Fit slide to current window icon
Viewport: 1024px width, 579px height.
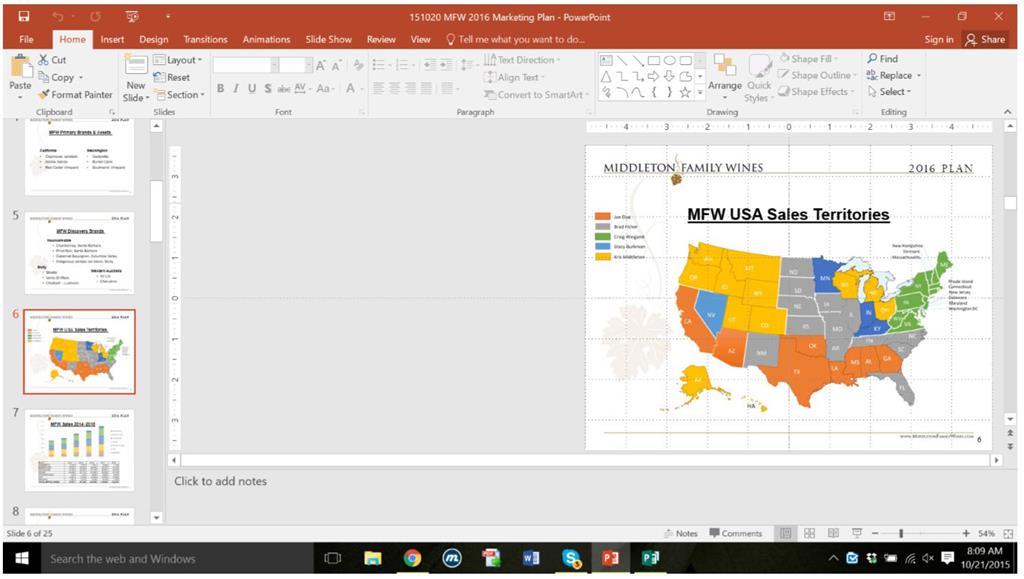pos(1009,533)
